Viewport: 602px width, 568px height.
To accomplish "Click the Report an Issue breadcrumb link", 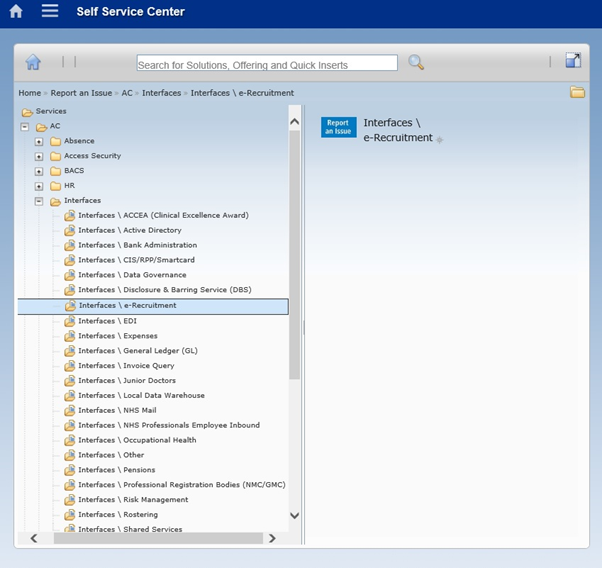I will (81, 93).
